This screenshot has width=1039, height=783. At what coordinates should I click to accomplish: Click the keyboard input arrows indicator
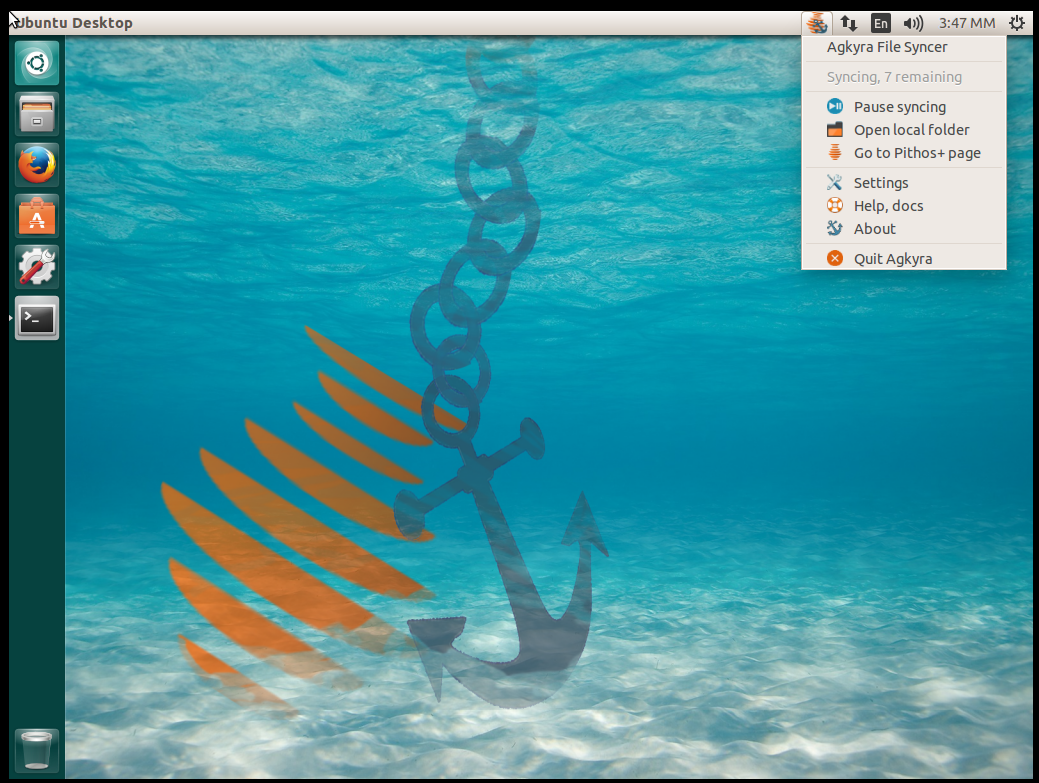[x=849, y=22]
